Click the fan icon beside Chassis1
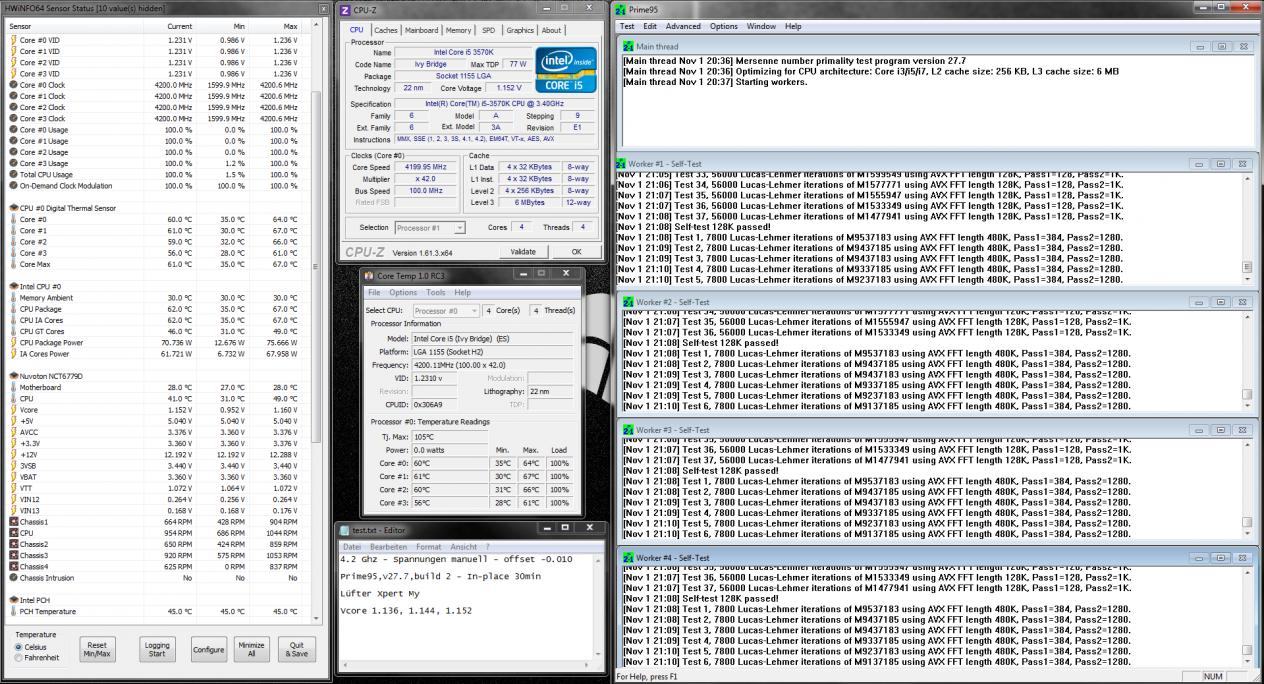 [x=13, y=521]
